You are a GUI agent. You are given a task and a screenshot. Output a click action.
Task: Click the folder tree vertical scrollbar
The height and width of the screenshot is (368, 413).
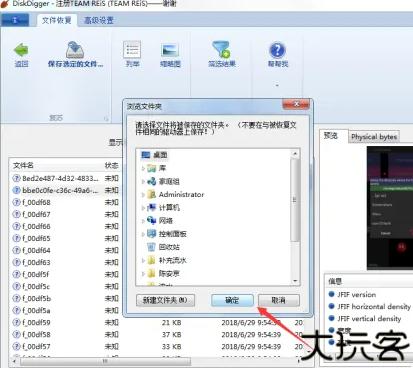295,217
